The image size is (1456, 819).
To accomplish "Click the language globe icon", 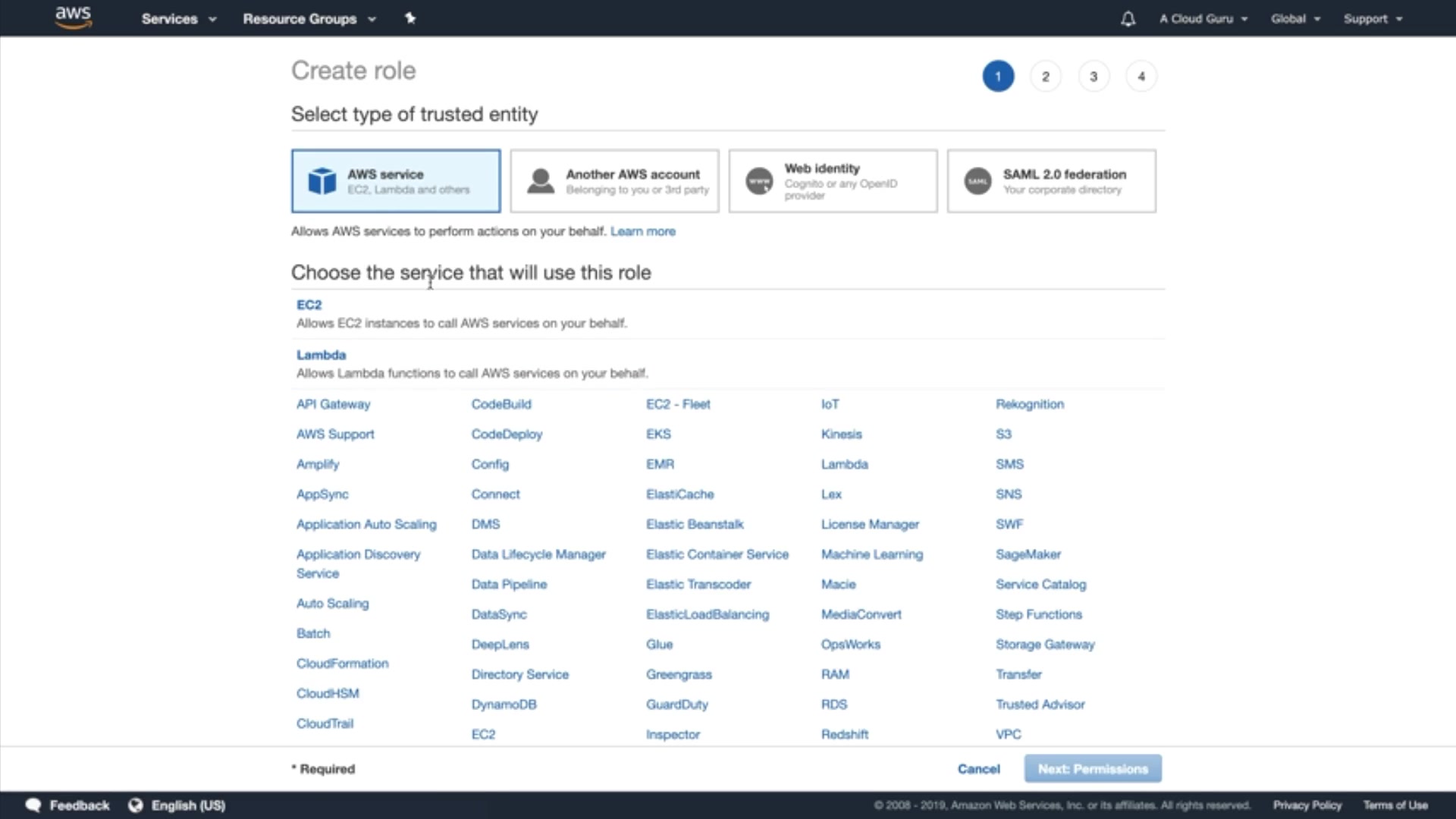I will 135,805.
